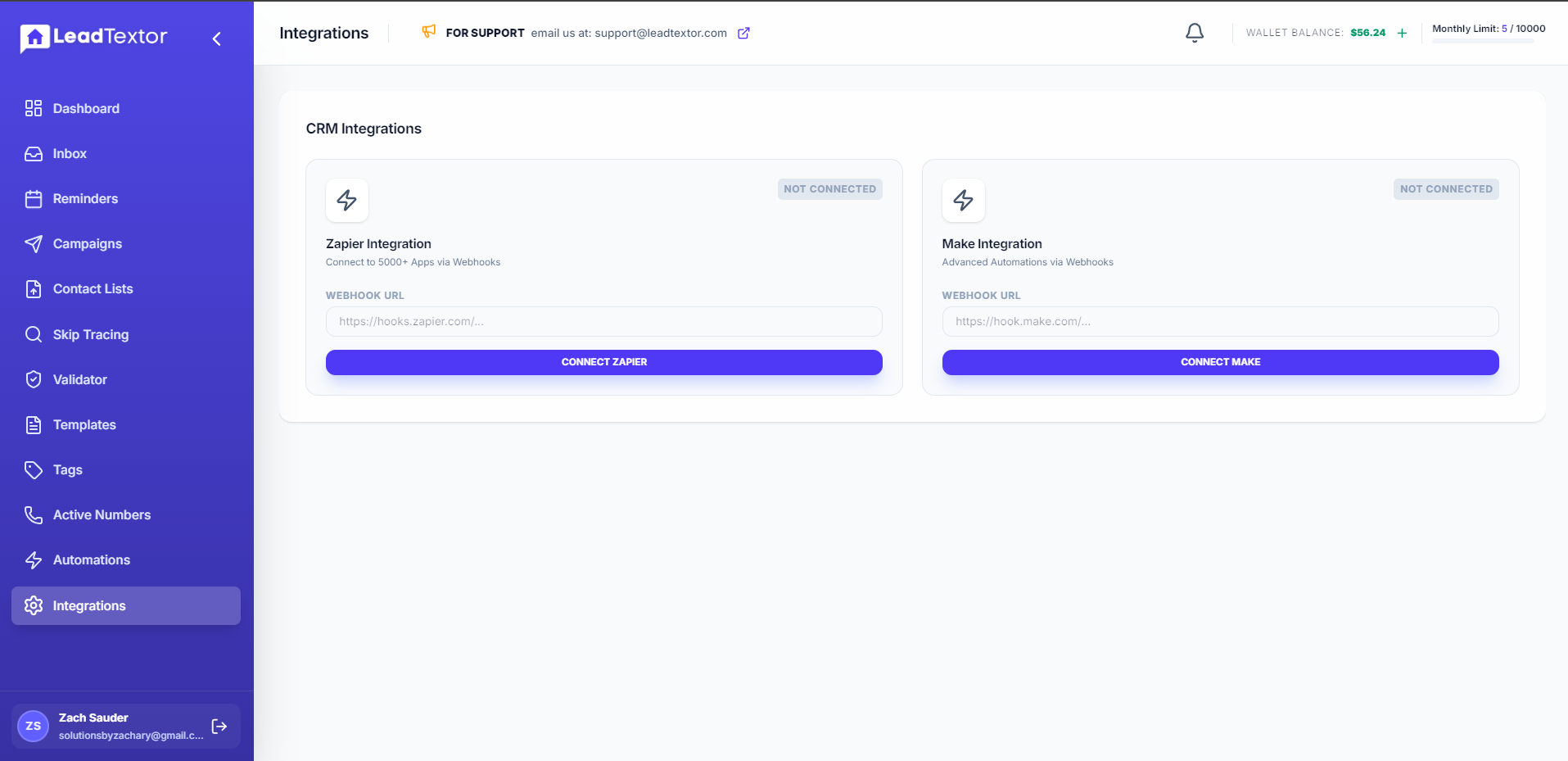Click the Connect Make button

click(x=1220, y=362)
